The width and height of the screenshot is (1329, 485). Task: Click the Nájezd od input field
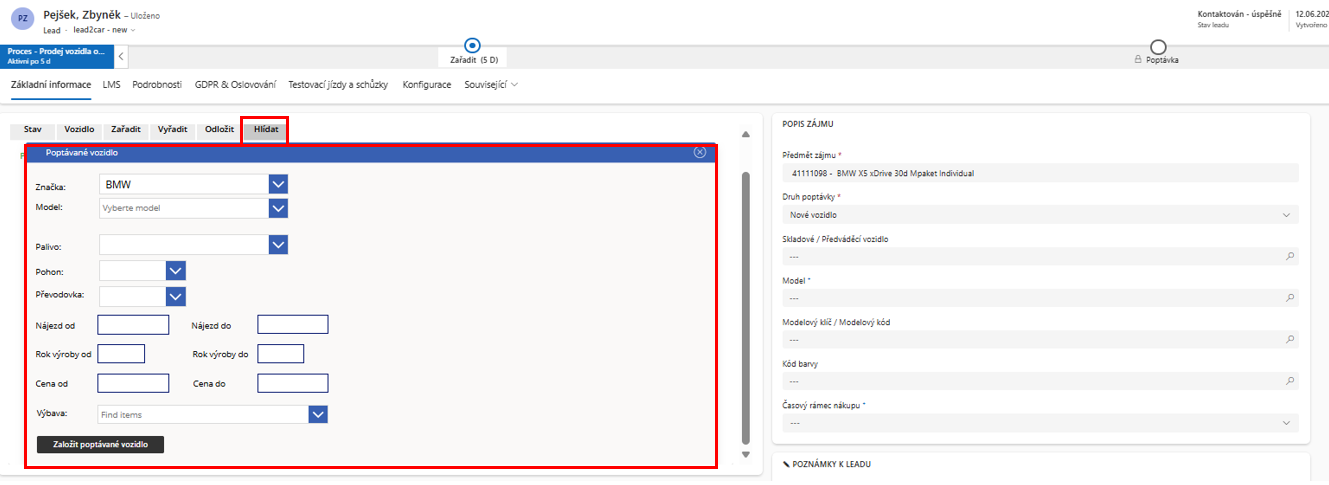pyautogui.click(x=133, y=324)
